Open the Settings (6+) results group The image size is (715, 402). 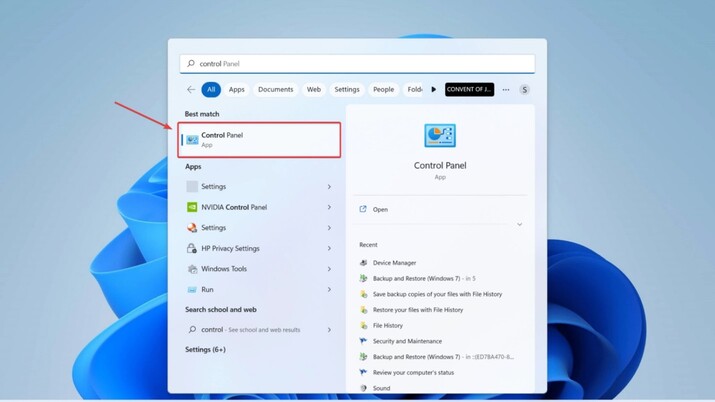coord(205,350)
